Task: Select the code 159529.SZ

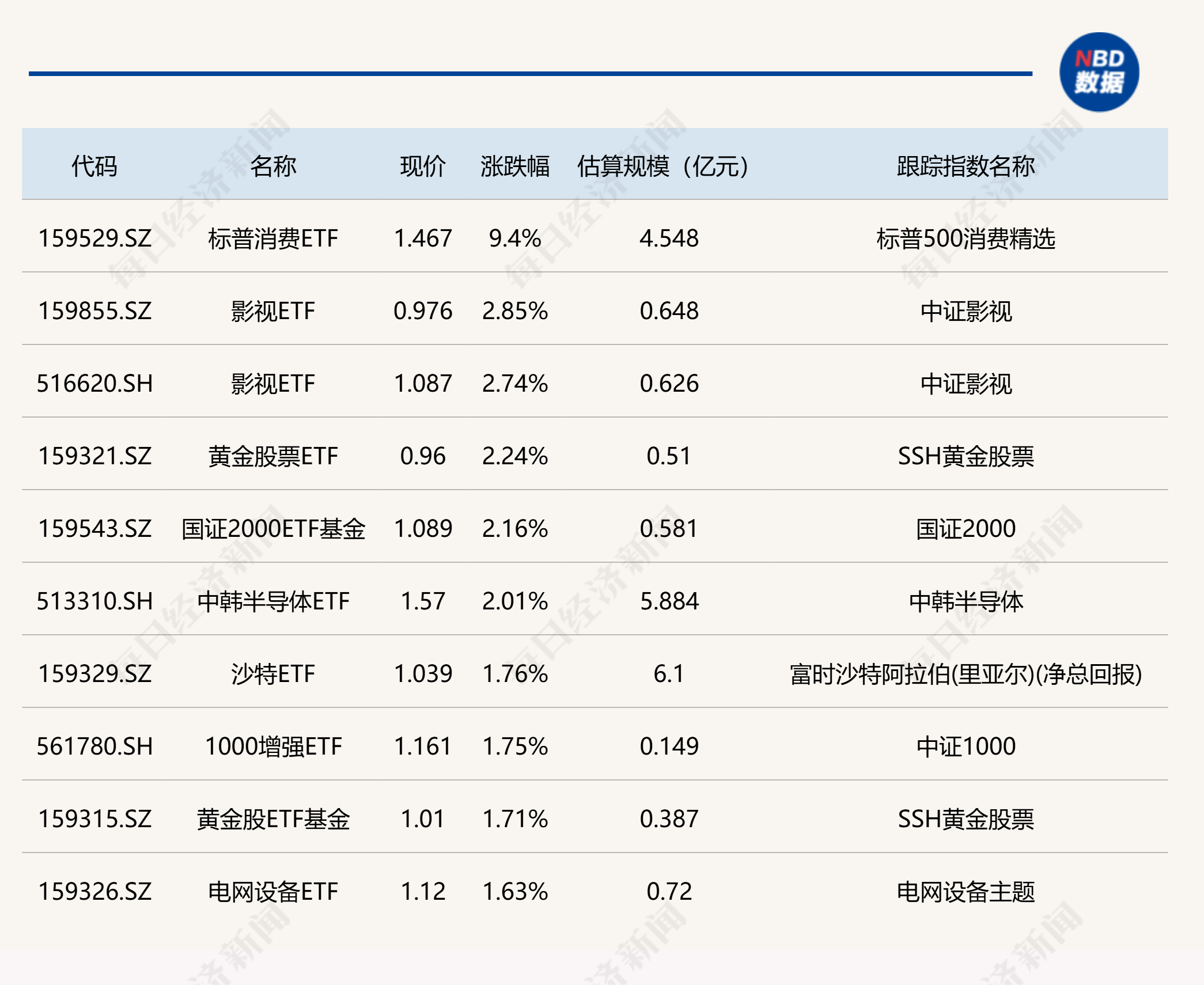Action: click(94, 238)
